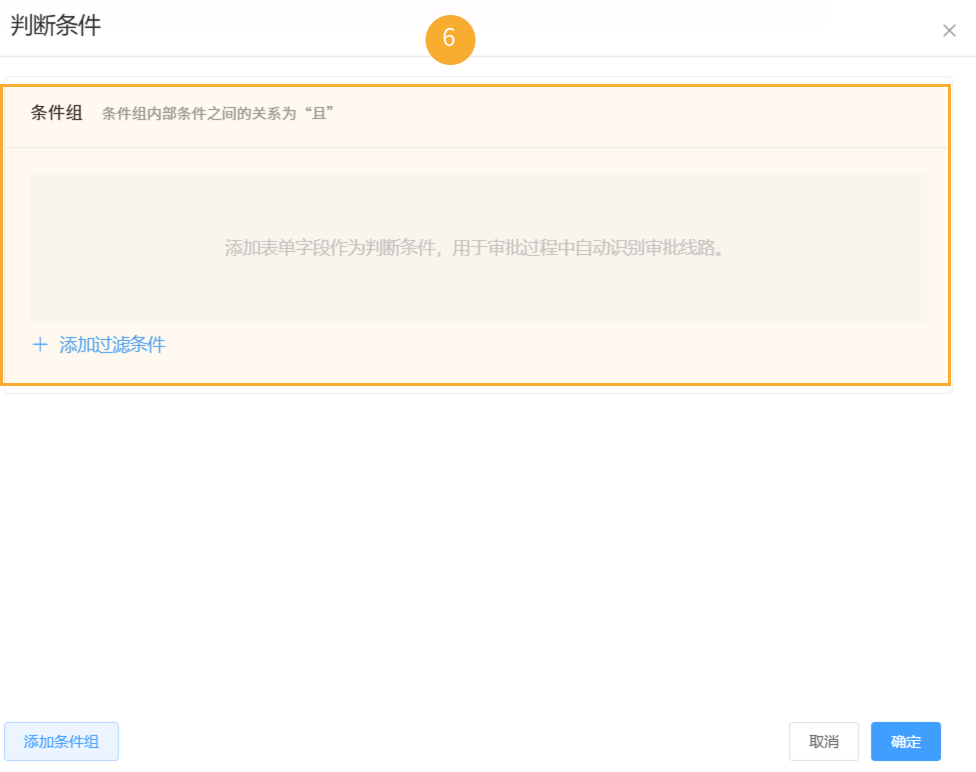Click the 条件组 heading label
The width and height of the screenshot is (976, 772).
(x=57, y=113)
